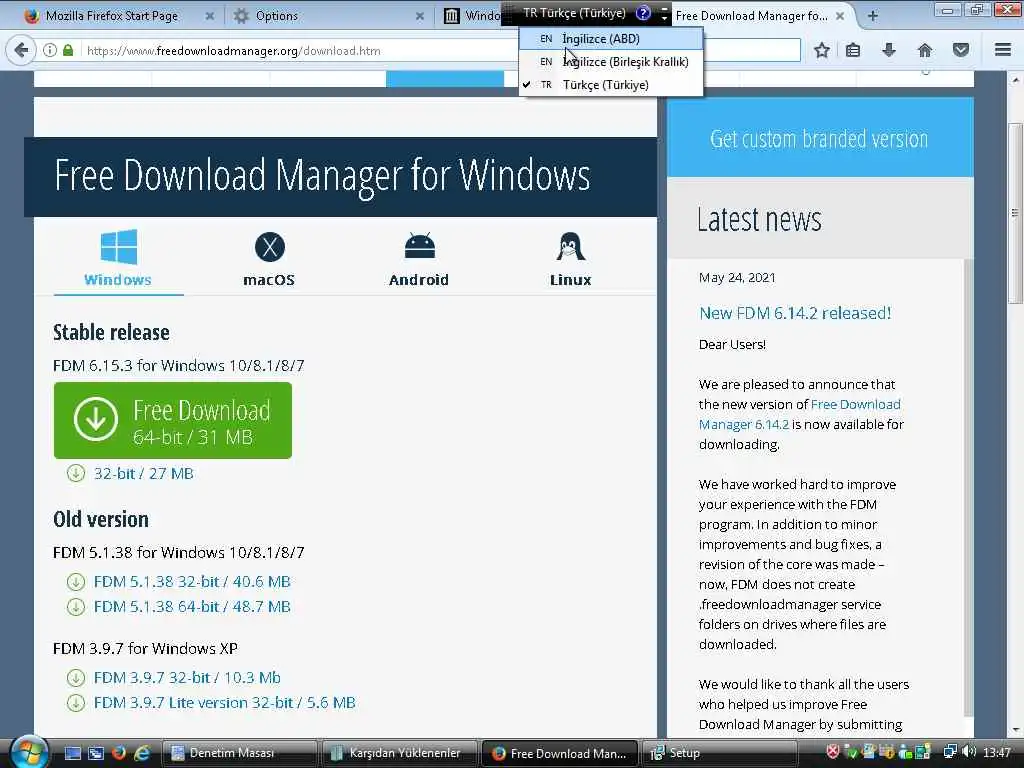
Task: Click the green padlock security icon
Action: (x=68, y=50)
